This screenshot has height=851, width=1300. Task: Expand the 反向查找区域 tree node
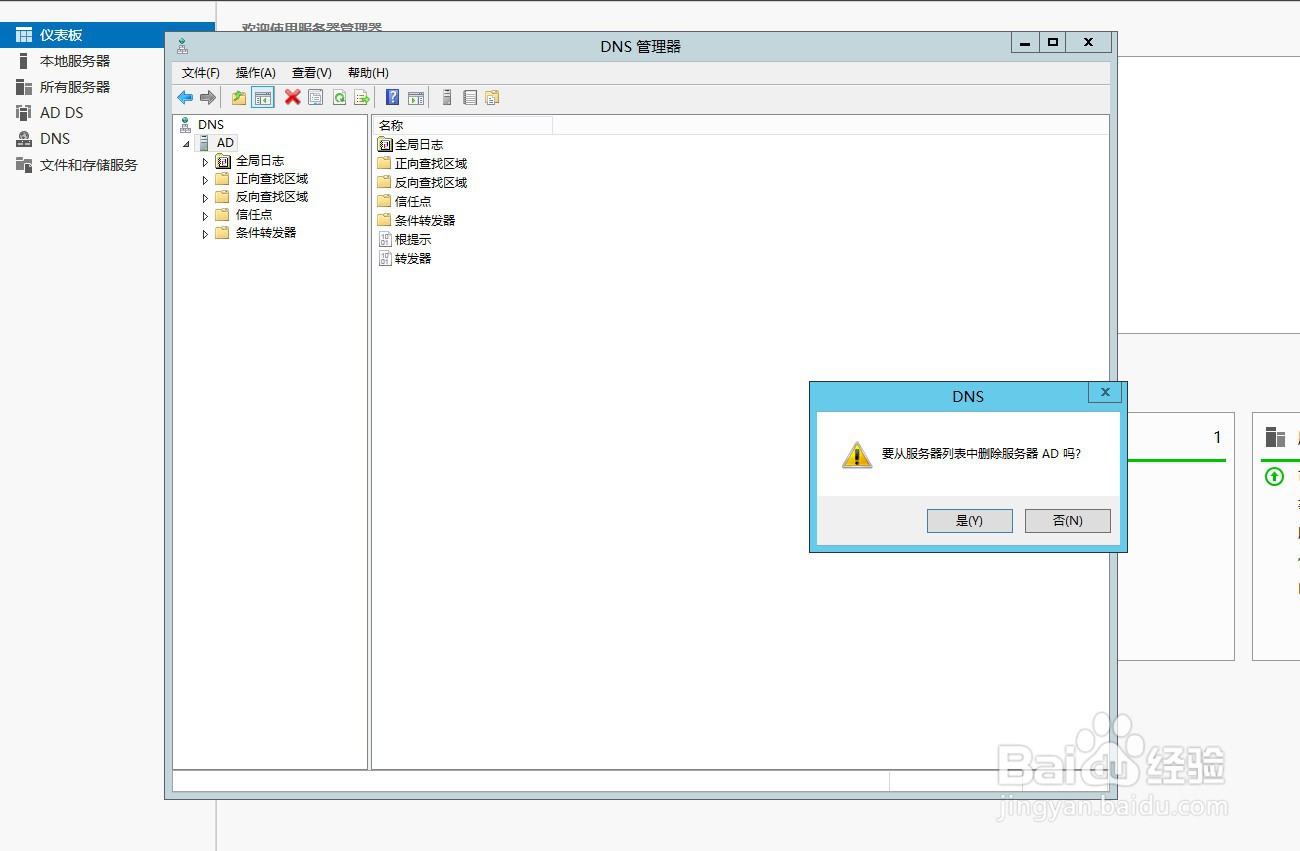point(205,198)
